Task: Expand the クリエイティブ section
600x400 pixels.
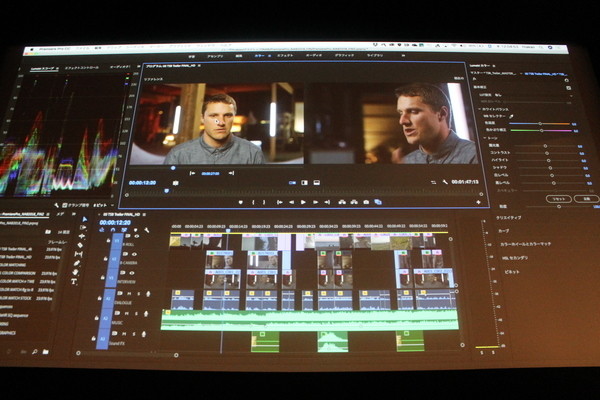Action: click(508, 217)
